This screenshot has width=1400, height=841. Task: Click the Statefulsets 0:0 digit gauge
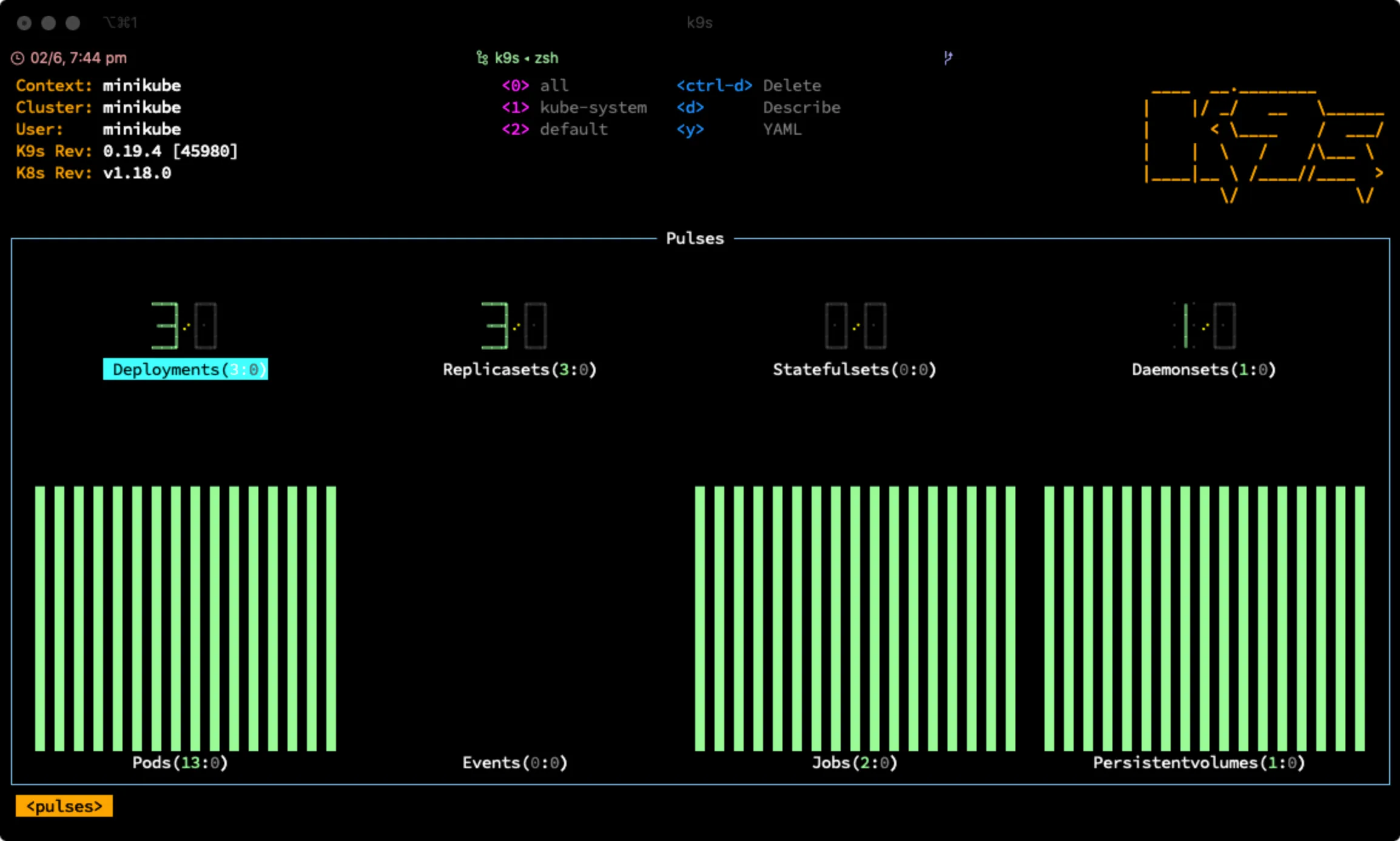tap(855, 325)
